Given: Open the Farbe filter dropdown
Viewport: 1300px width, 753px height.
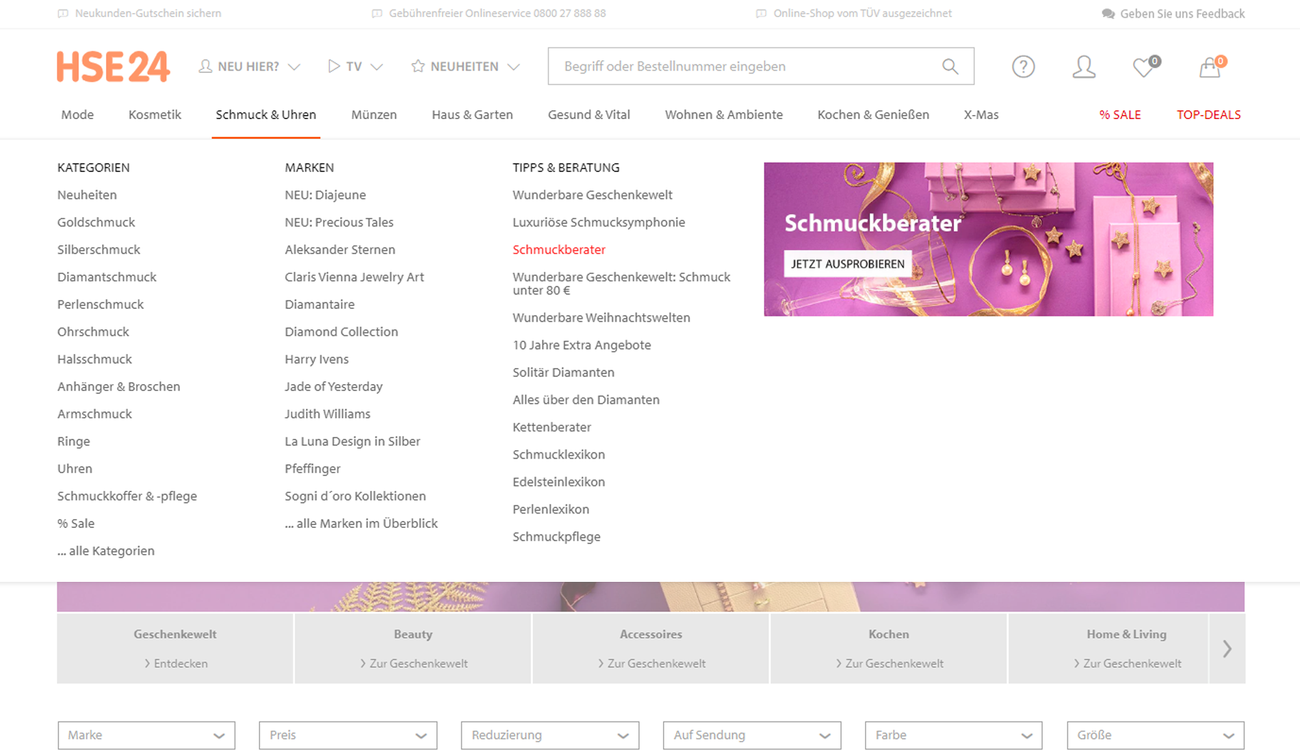Looking at the screenshot, I should pos(954,735).
